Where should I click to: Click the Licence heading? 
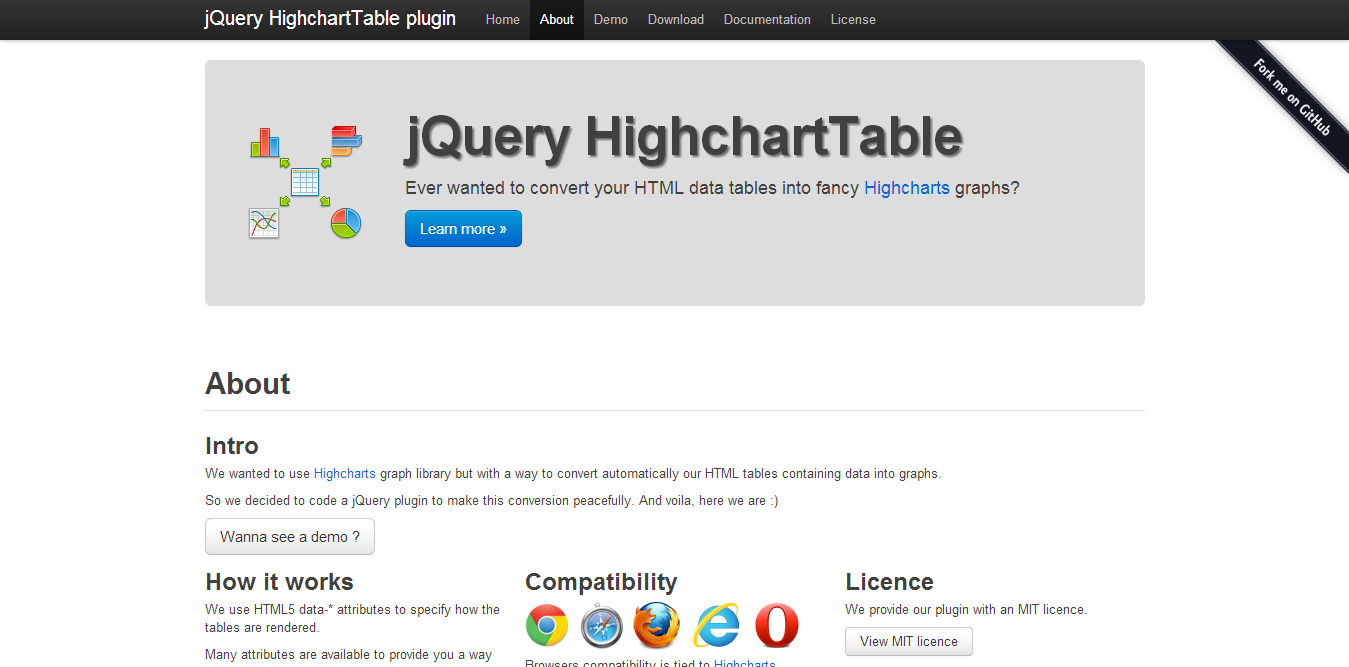(x=889, y=582)
